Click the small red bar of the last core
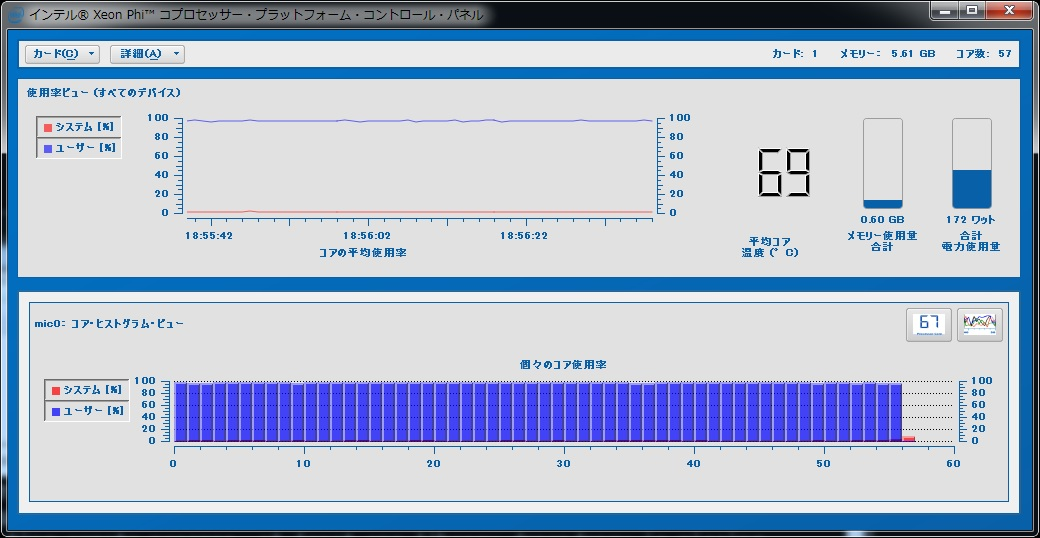This screenshot has height=538, width=1040. click(x=909, y=438)
